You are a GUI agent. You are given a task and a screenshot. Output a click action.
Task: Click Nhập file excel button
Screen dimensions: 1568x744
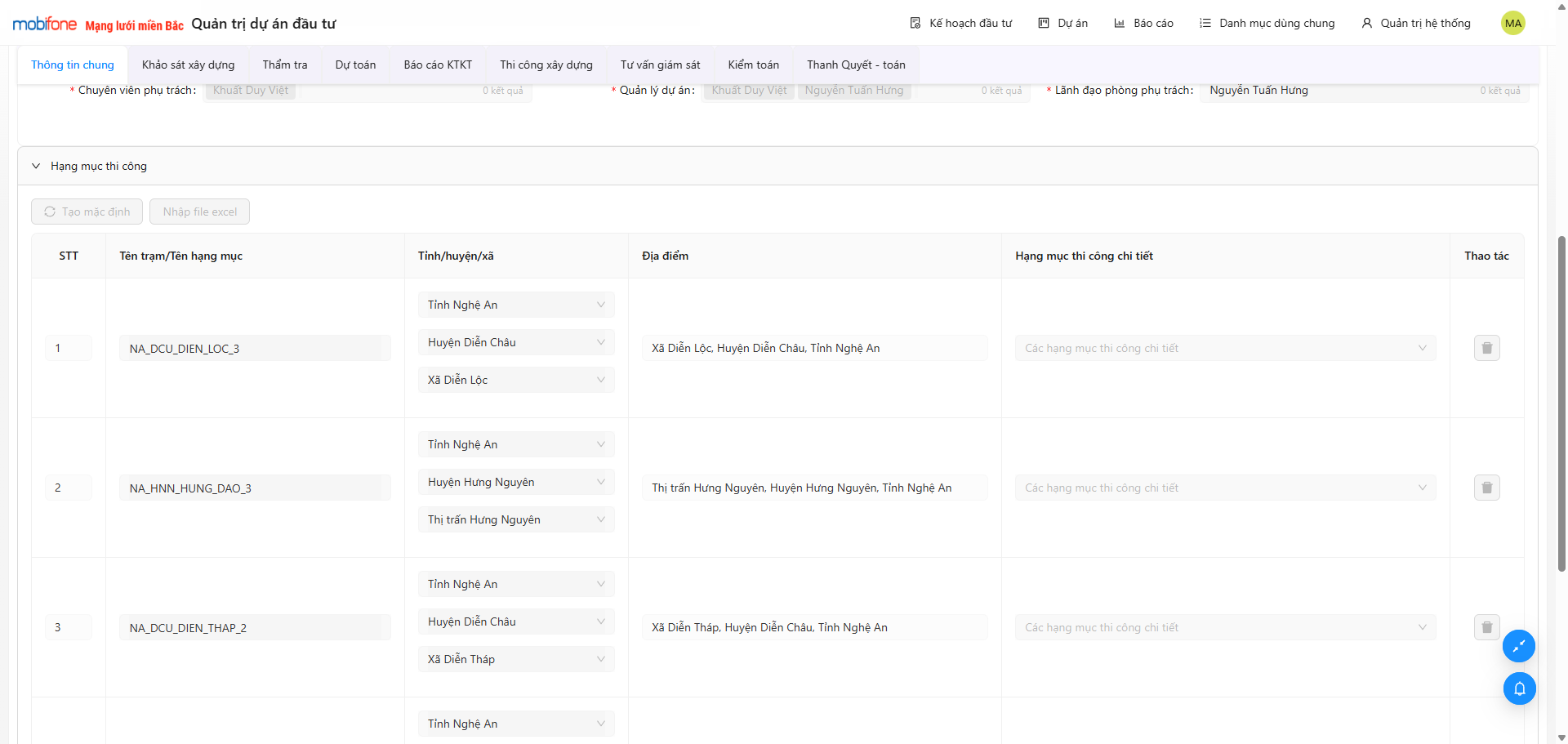pyautogui.click(x=199, y=212)
